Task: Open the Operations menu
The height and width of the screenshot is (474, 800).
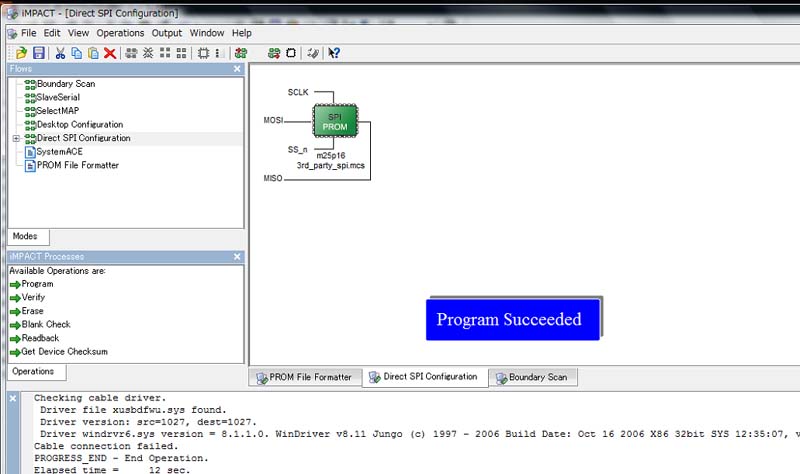Action: 120,33
